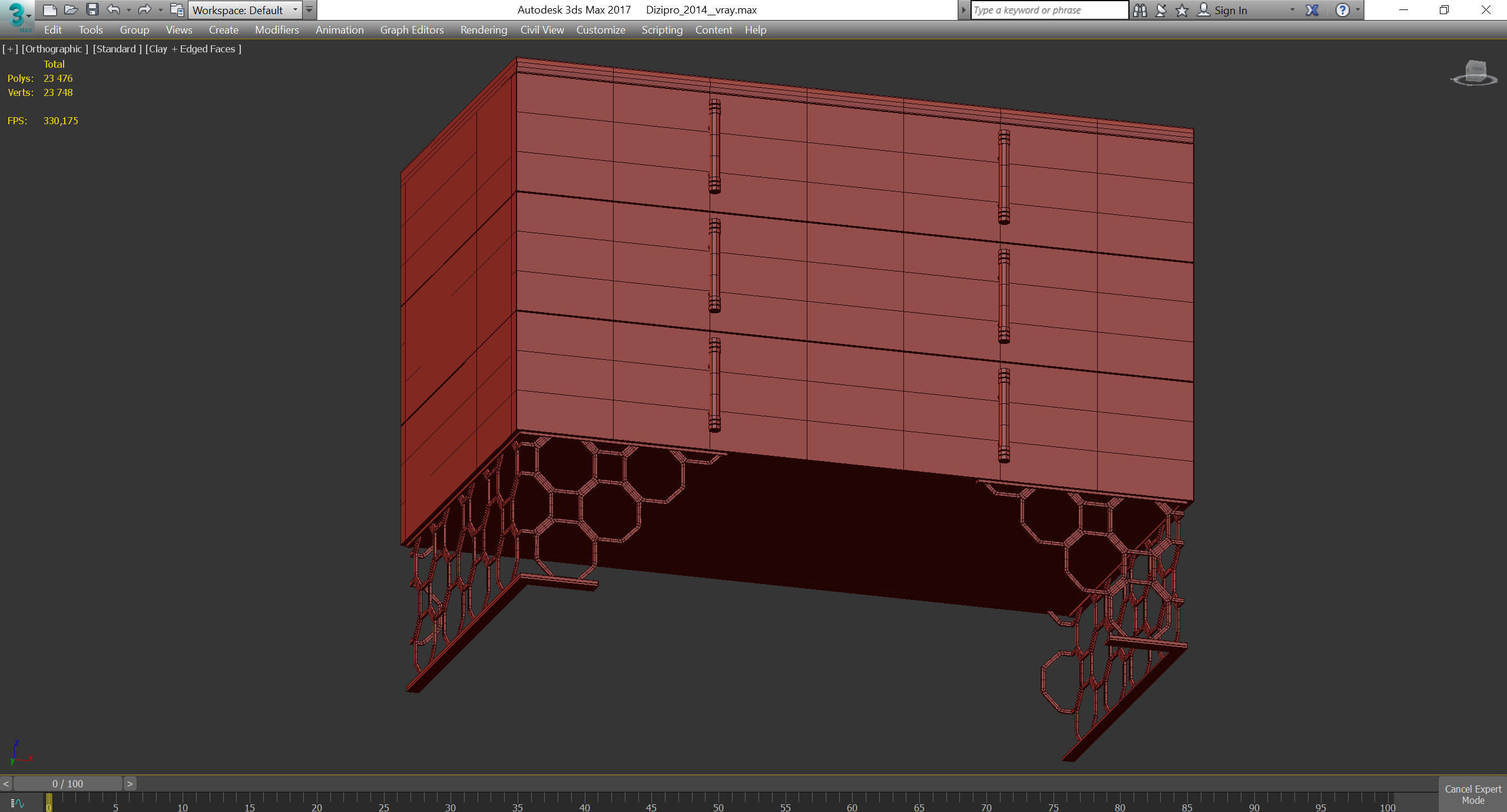This screenshot has height=812, width=1507.
Task: Open the 3ds Max application menu logo
Action: click(x=17, y=16)
